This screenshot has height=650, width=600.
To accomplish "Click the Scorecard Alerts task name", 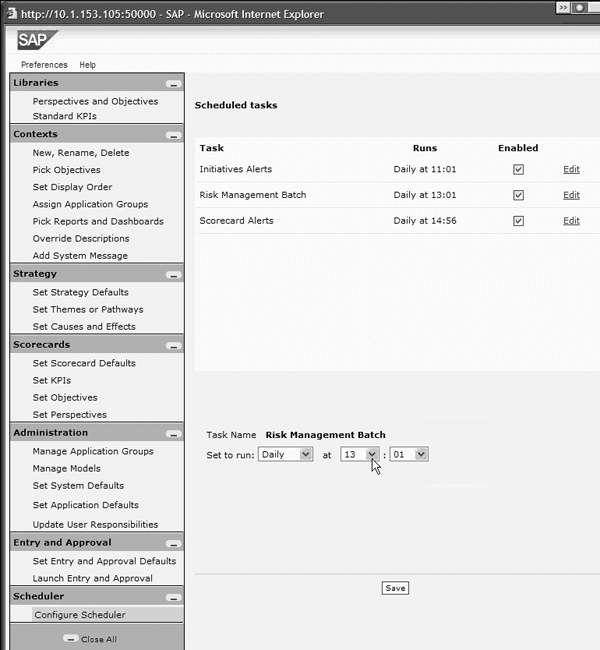I will [236, 221].
